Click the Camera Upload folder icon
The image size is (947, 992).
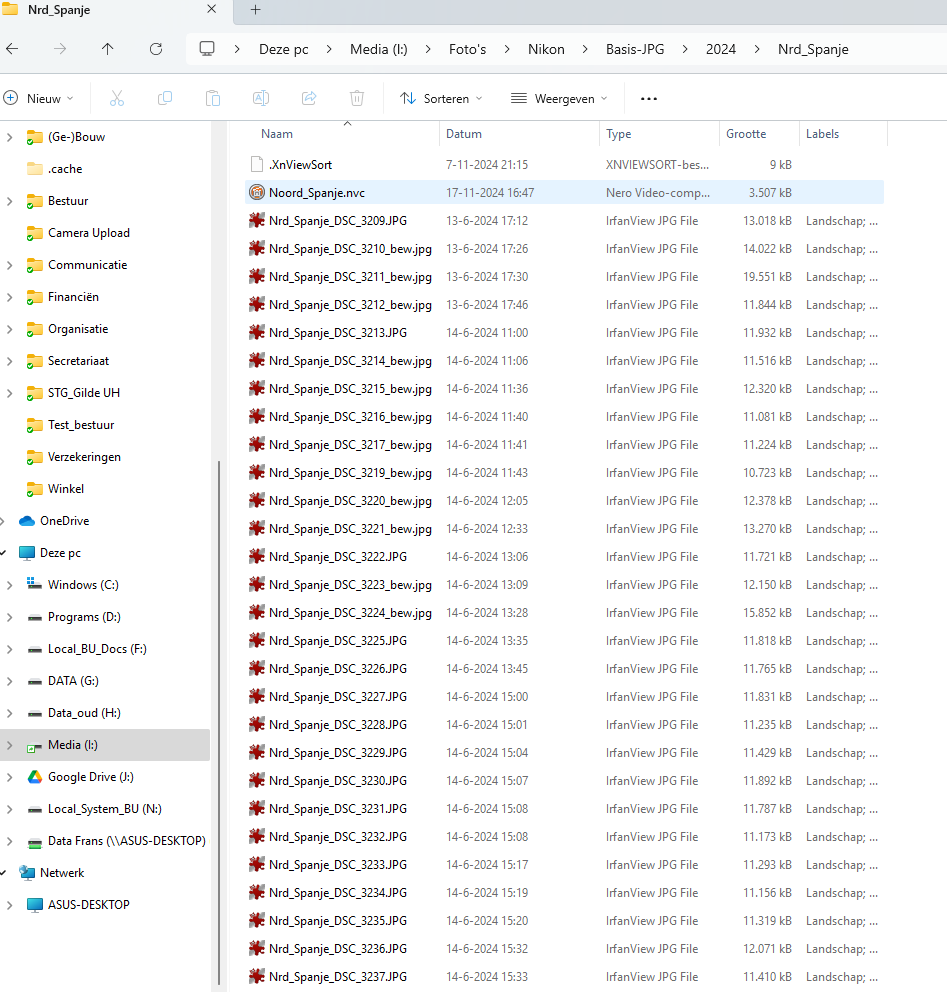tap(35, 233)
